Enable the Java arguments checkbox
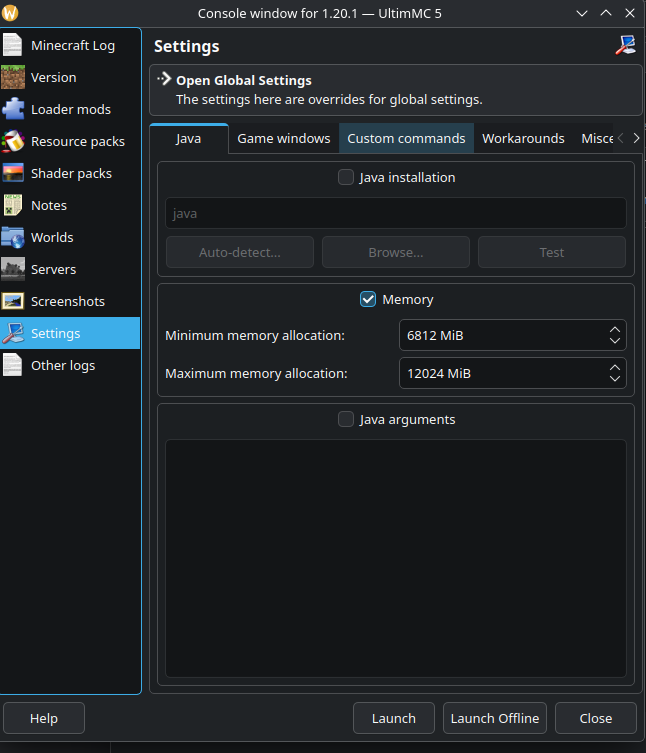This screenshot has height=753, width=646. [x=346, y=419]
